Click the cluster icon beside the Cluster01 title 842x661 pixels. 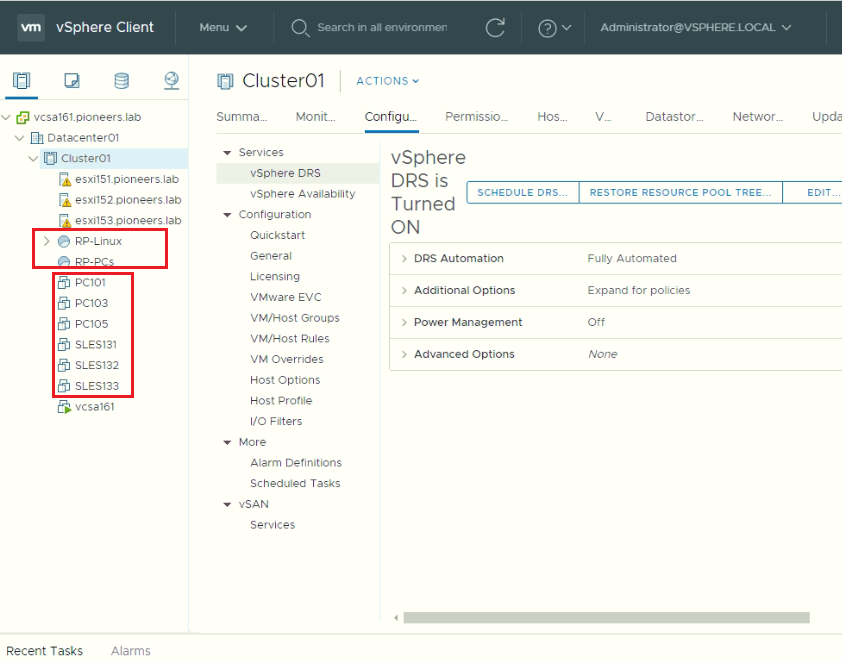226,81
